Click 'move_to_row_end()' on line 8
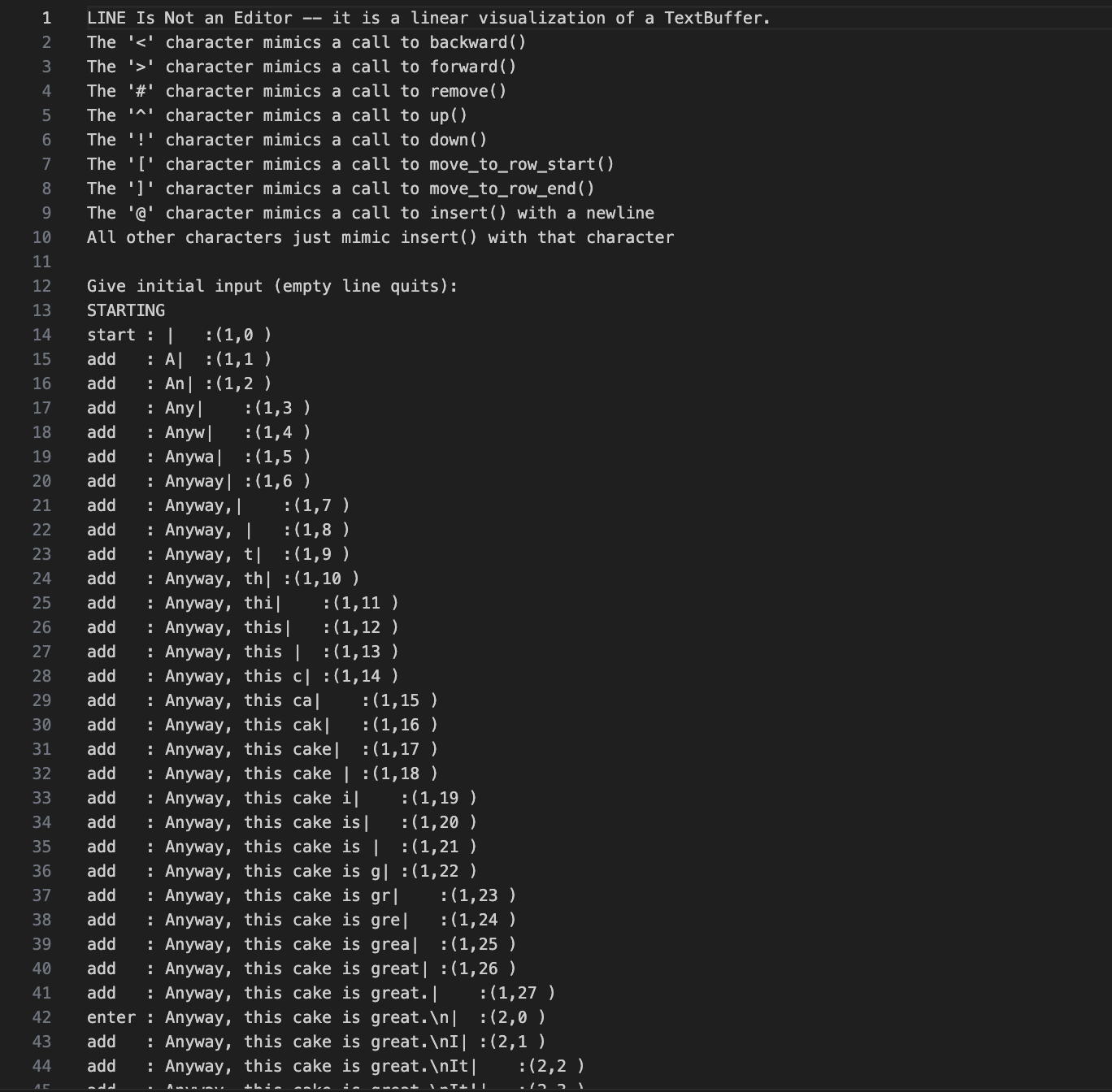1112x1092 pixels. click(x=512, y=188)
